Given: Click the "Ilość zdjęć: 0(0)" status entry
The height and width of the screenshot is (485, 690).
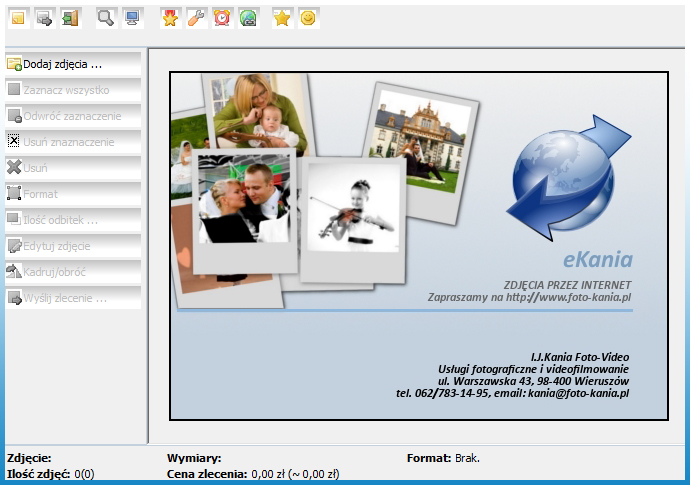Looking at the screenshot, I should click(x=51, y=474).
